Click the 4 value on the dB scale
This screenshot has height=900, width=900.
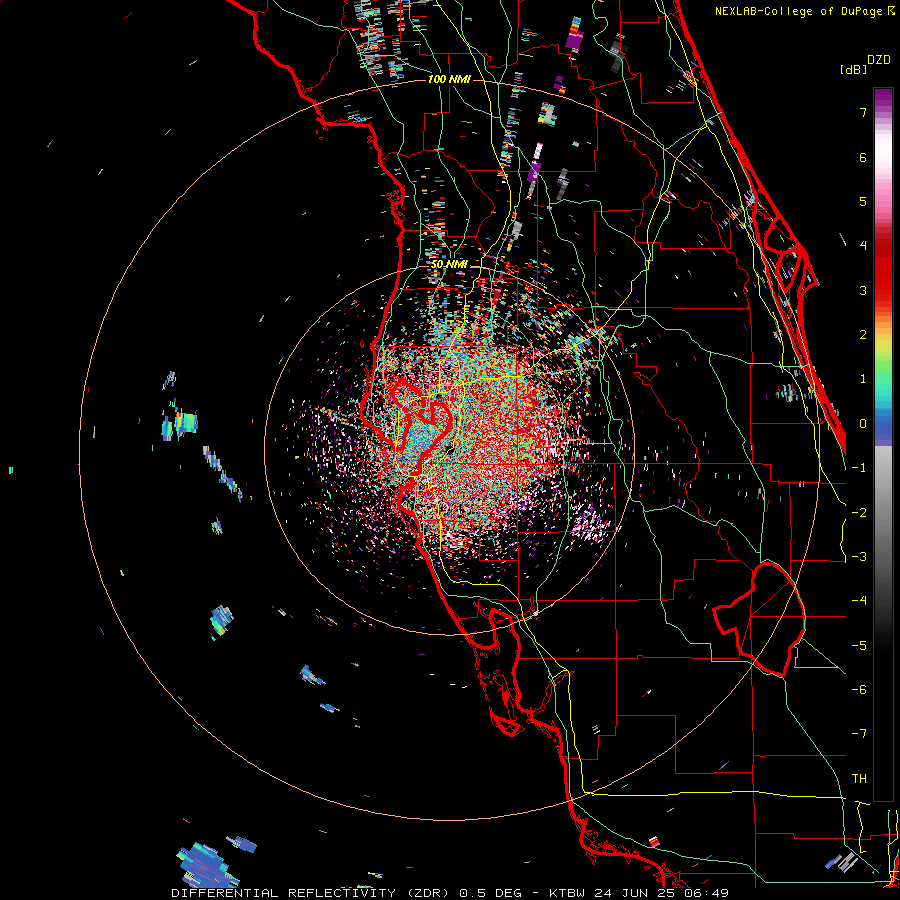pyautogui.click(x=863, y=246)
